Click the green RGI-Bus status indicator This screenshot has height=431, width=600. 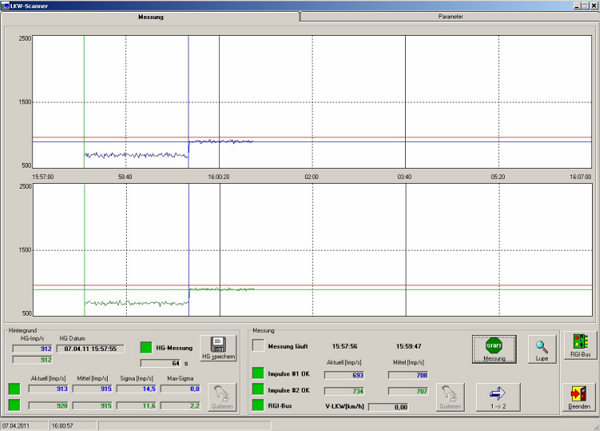pos(259,407)
